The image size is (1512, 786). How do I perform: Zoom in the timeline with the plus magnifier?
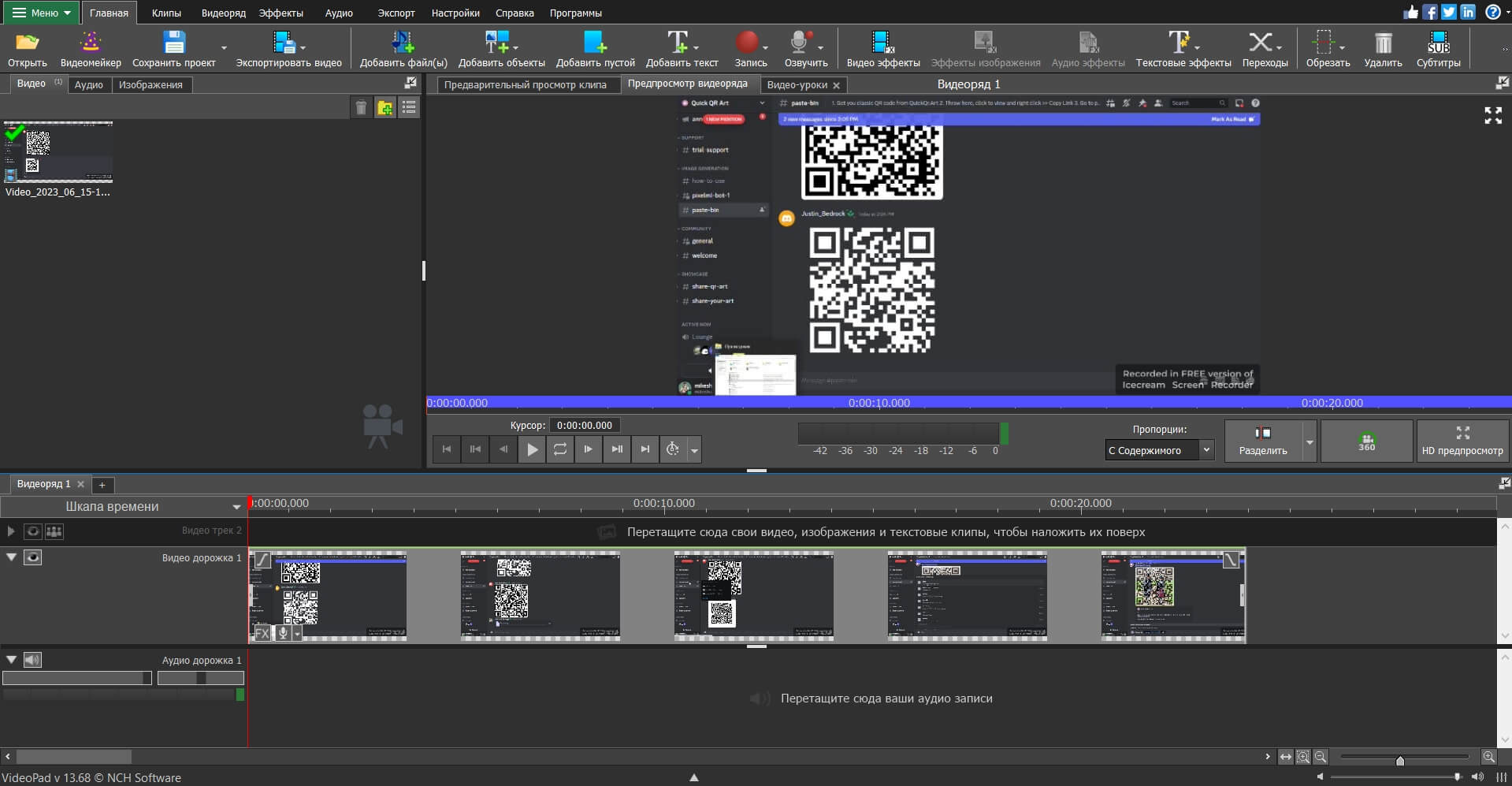[1488, 757]
